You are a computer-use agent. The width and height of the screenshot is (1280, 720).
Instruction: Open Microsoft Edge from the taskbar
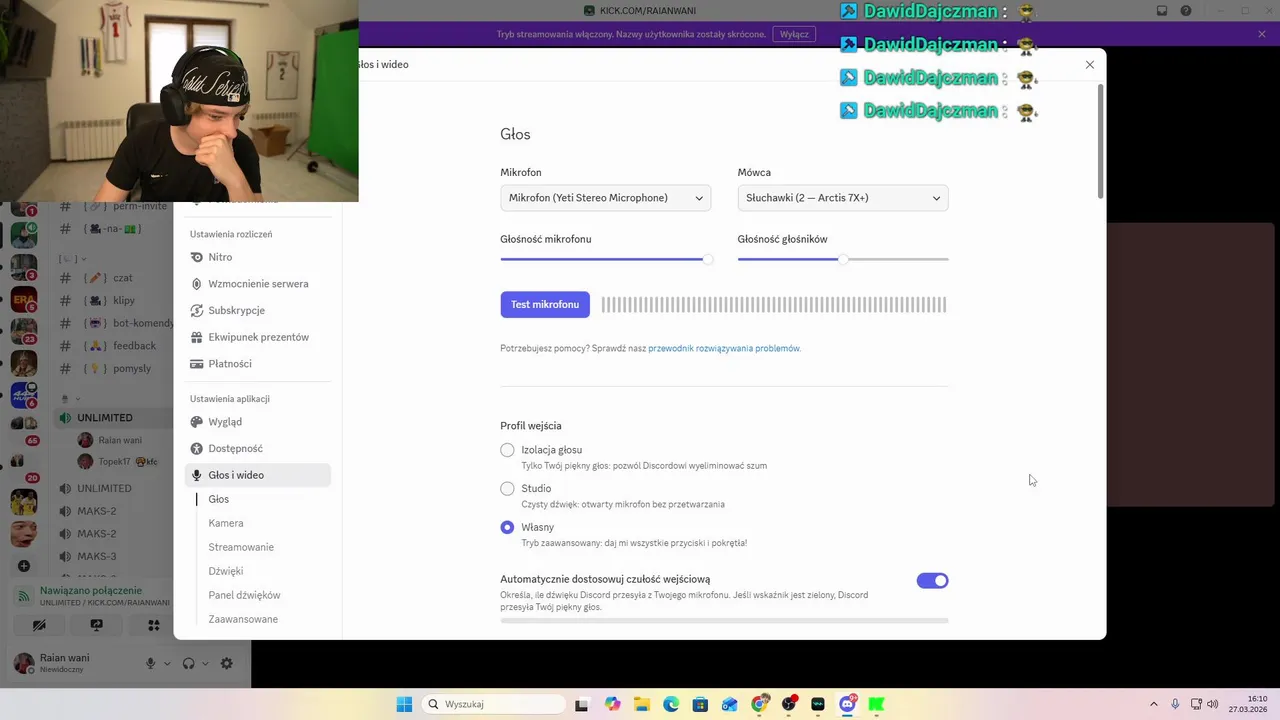click(670, 704)
